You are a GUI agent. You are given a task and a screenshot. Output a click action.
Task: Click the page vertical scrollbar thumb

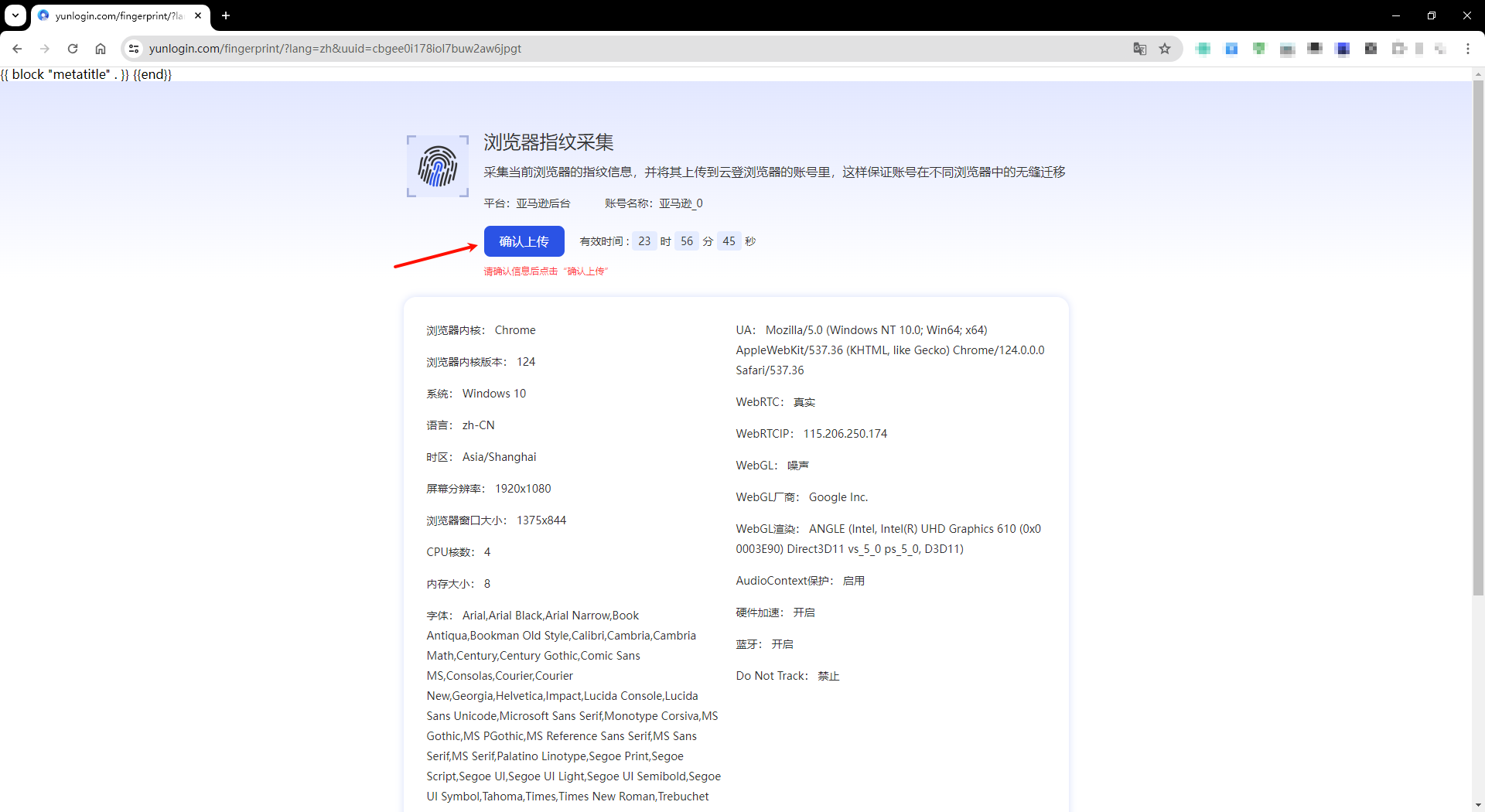(1478, 337)
